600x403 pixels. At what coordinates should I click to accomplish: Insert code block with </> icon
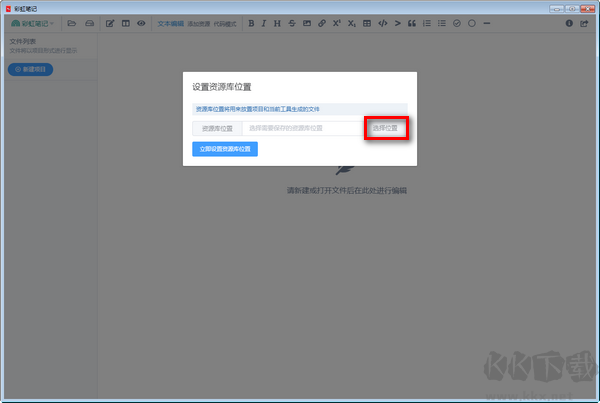[383, 23]
